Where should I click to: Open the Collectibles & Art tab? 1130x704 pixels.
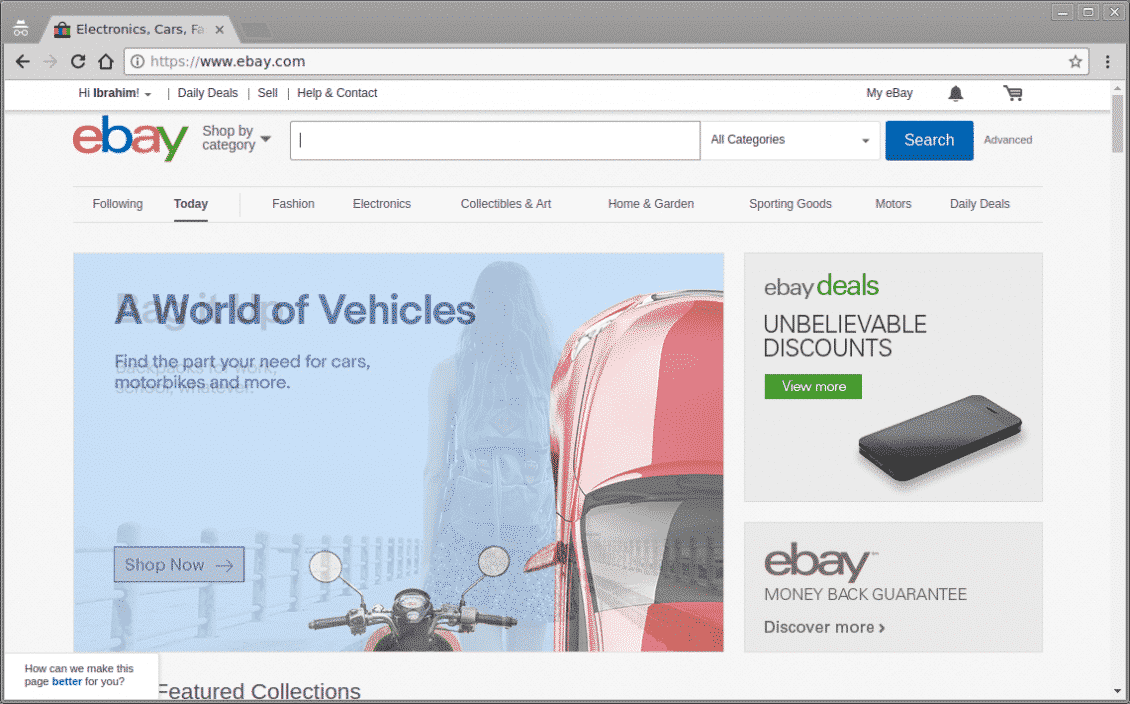(x=506, y=204)
